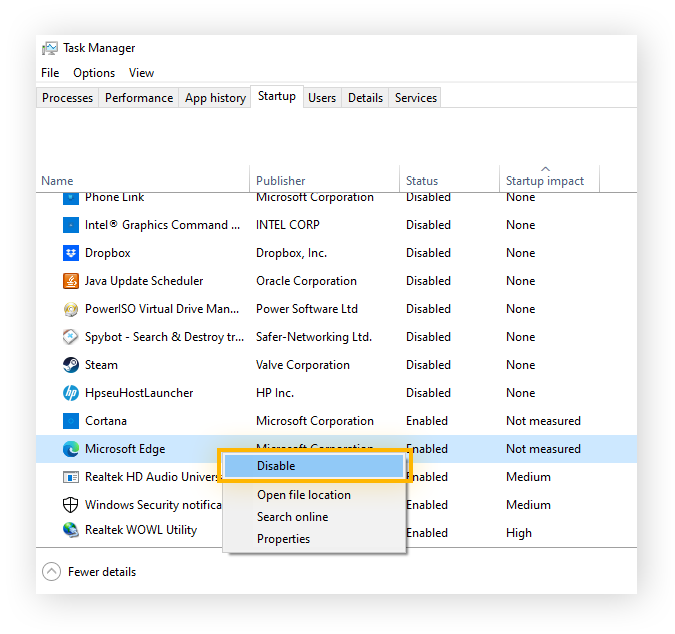Click the PowerISO Virtual Drive icon

71,309
